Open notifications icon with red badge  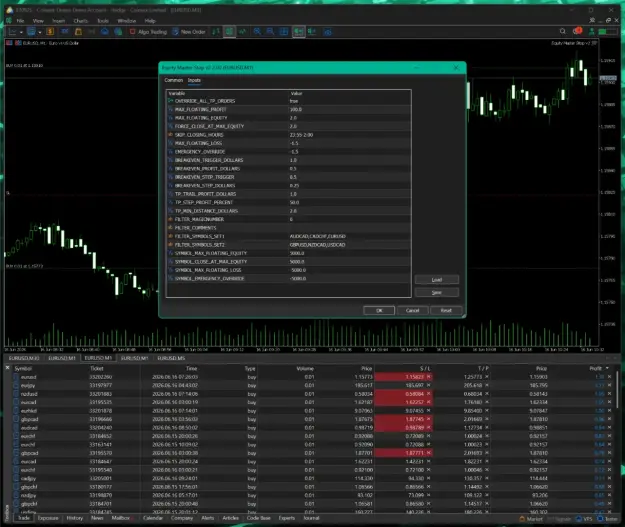click(x=577, y=31)
